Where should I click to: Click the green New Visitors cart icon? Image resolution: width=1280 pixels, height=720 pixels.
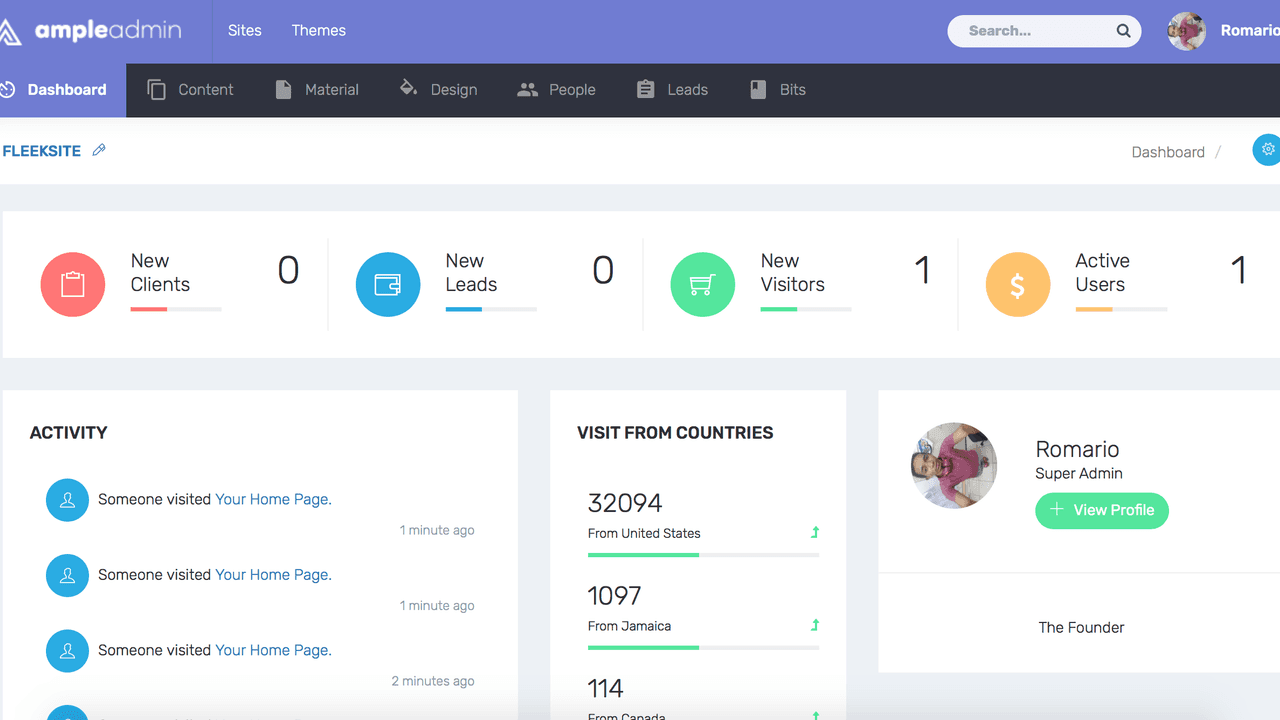703,285
